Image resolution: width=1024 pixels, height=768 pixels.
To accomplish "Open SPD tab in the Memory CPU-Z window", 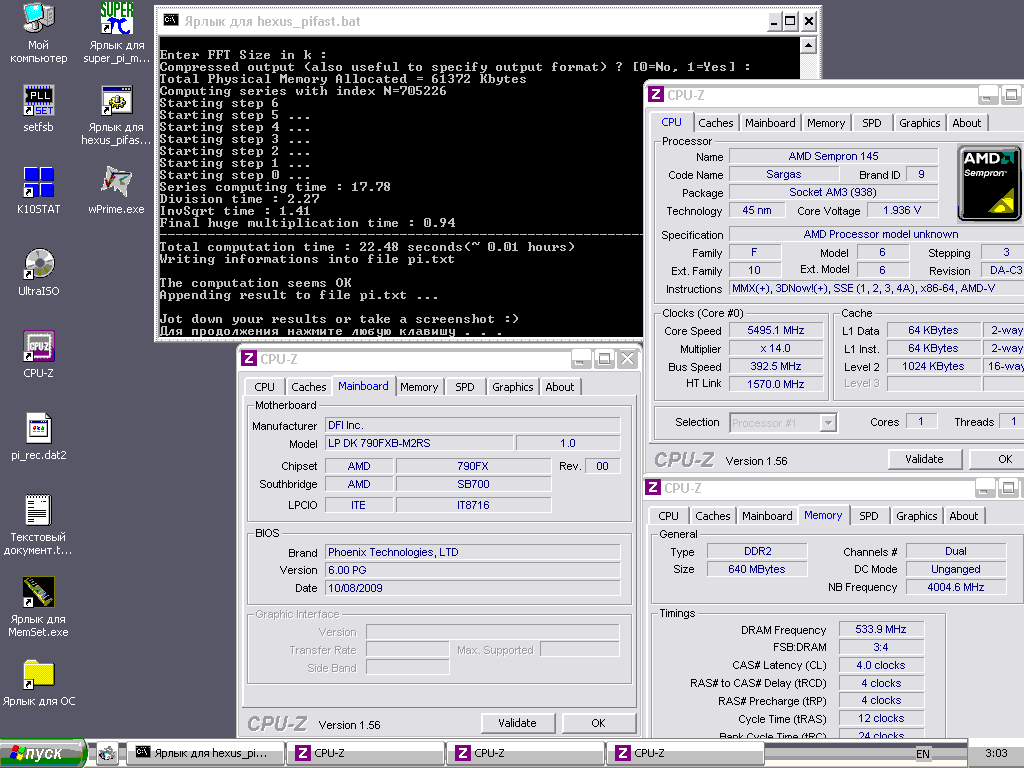I will [x=869, y=516].
